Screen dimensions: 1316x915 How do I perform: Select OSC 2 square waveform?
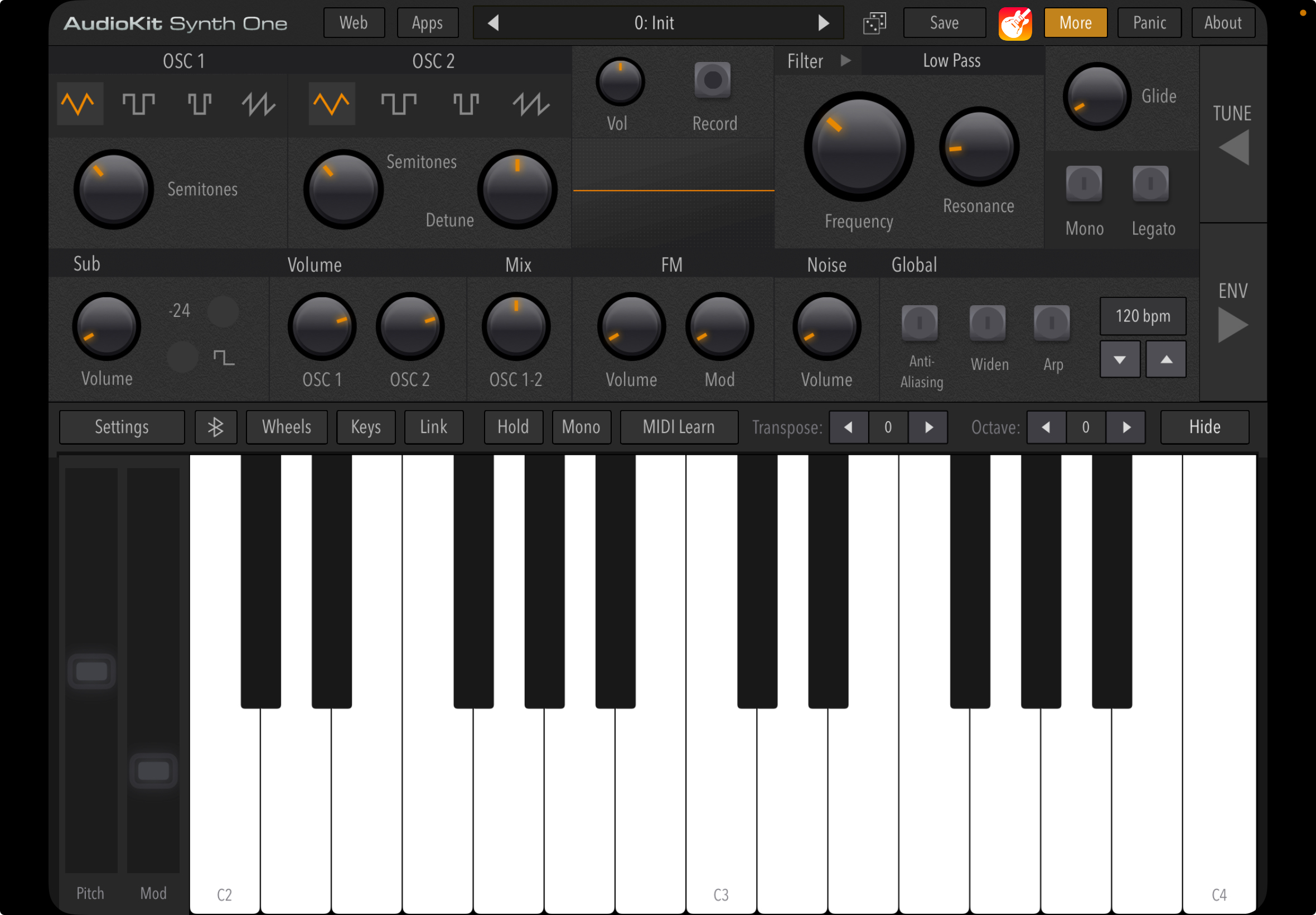click(399, 104)
